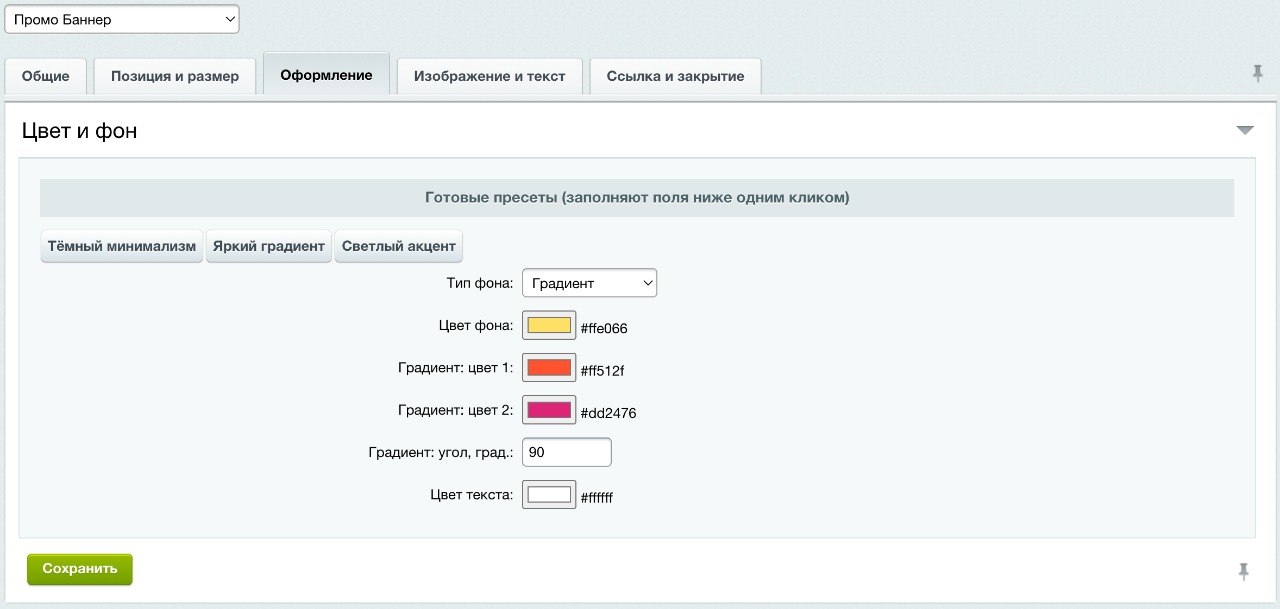Apply the Яркий градиент preset
The width and height of the screenshot is (1280, 609).
(269, 246)
